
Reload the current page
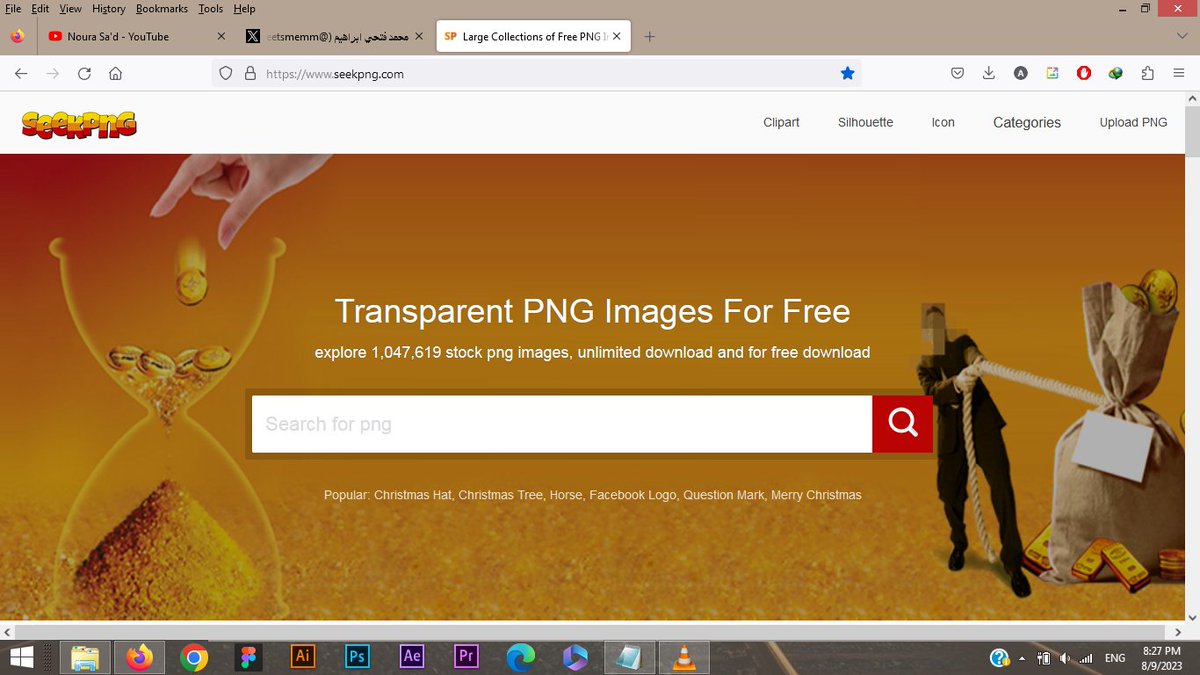coord(85,73)
